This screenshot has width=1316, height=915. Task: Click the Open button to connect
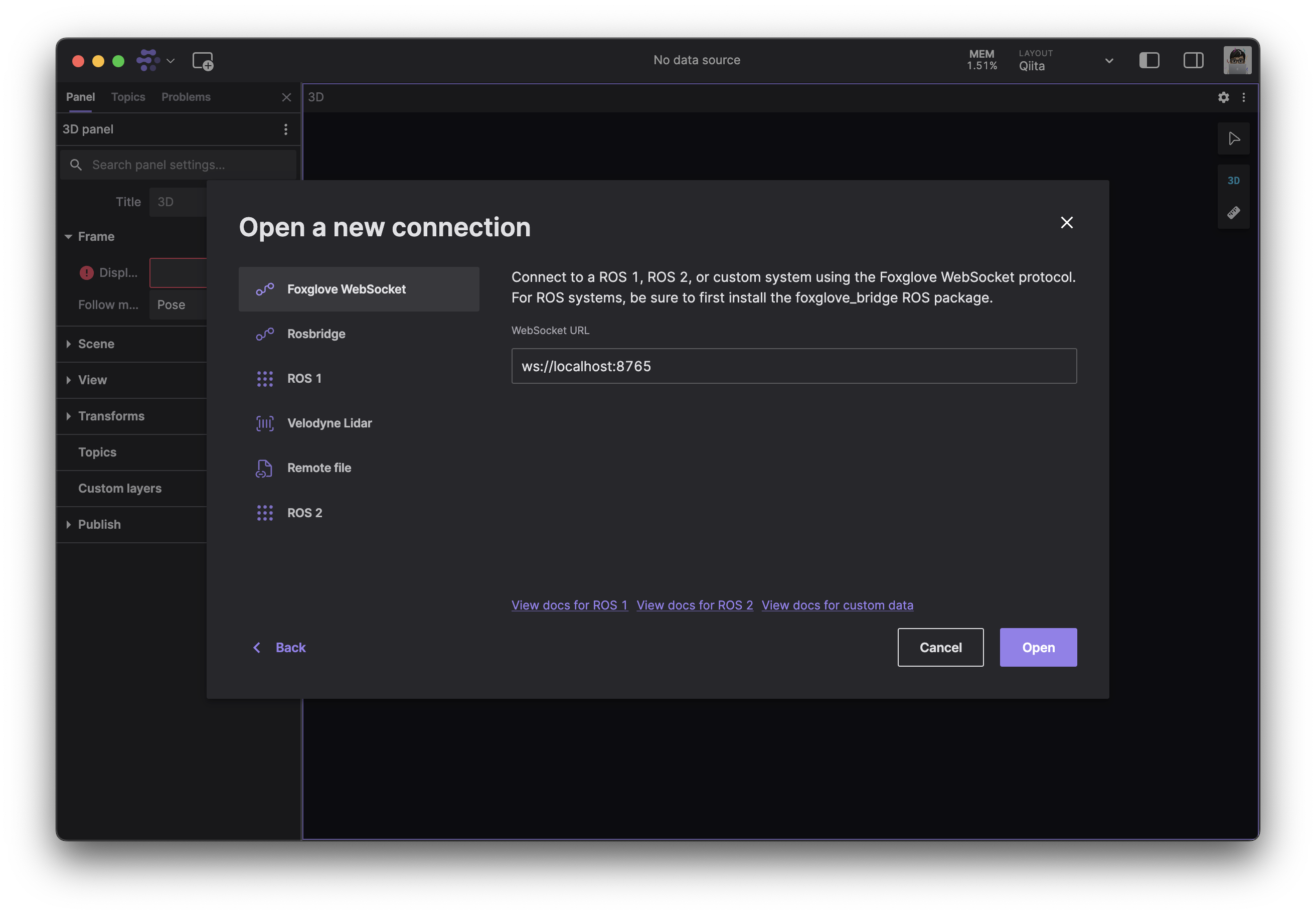click(x=1038, y=647)
